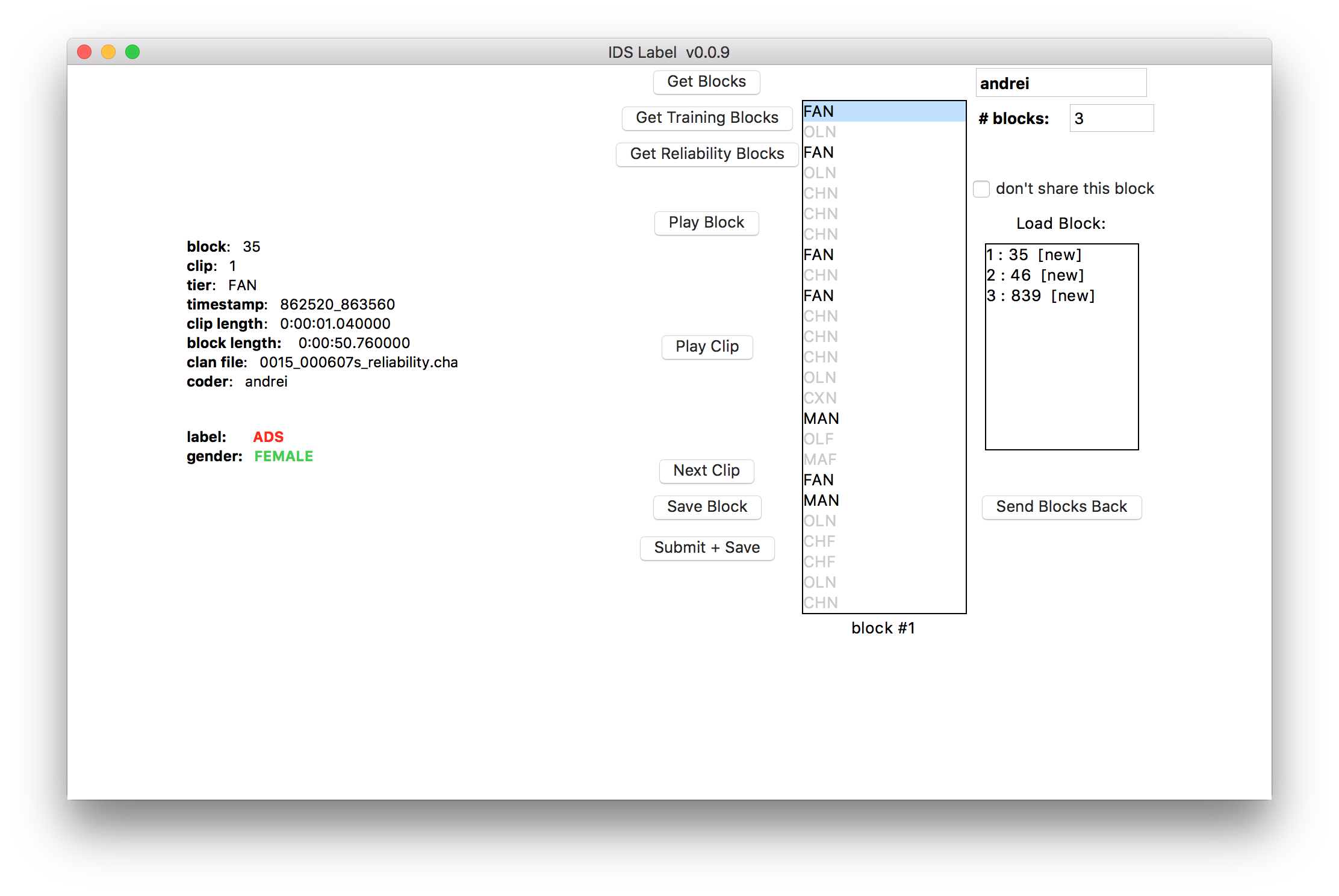Click Send Blocks Back
The height and width of the screenshot is (896, 1339).
point(1061,507)
